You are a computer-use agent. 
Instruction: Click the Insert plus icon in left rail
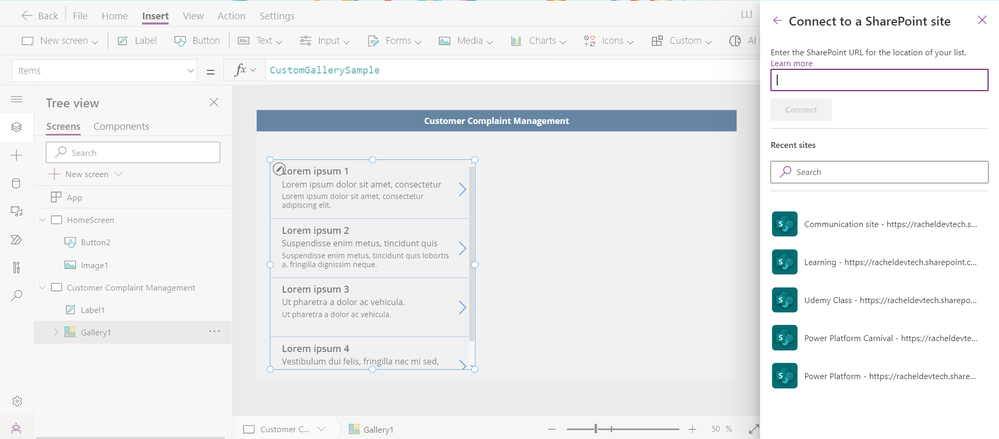(17, 155)
